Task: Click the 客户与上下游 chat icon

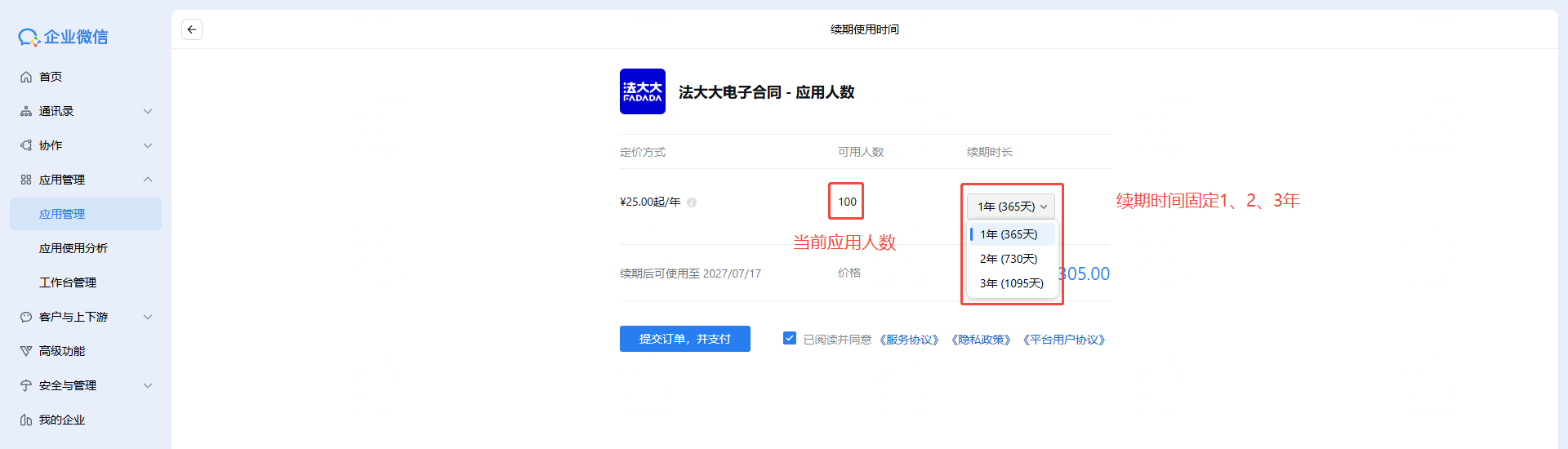Action: coord(26,317)
